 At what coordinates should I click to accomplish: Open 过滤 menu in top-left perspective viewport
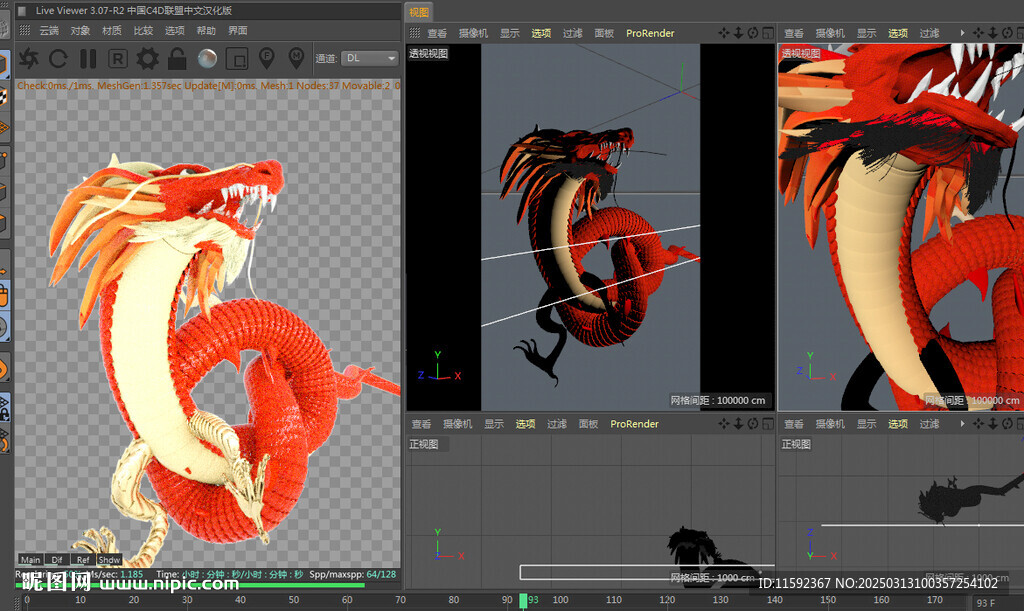click(572, 33)
